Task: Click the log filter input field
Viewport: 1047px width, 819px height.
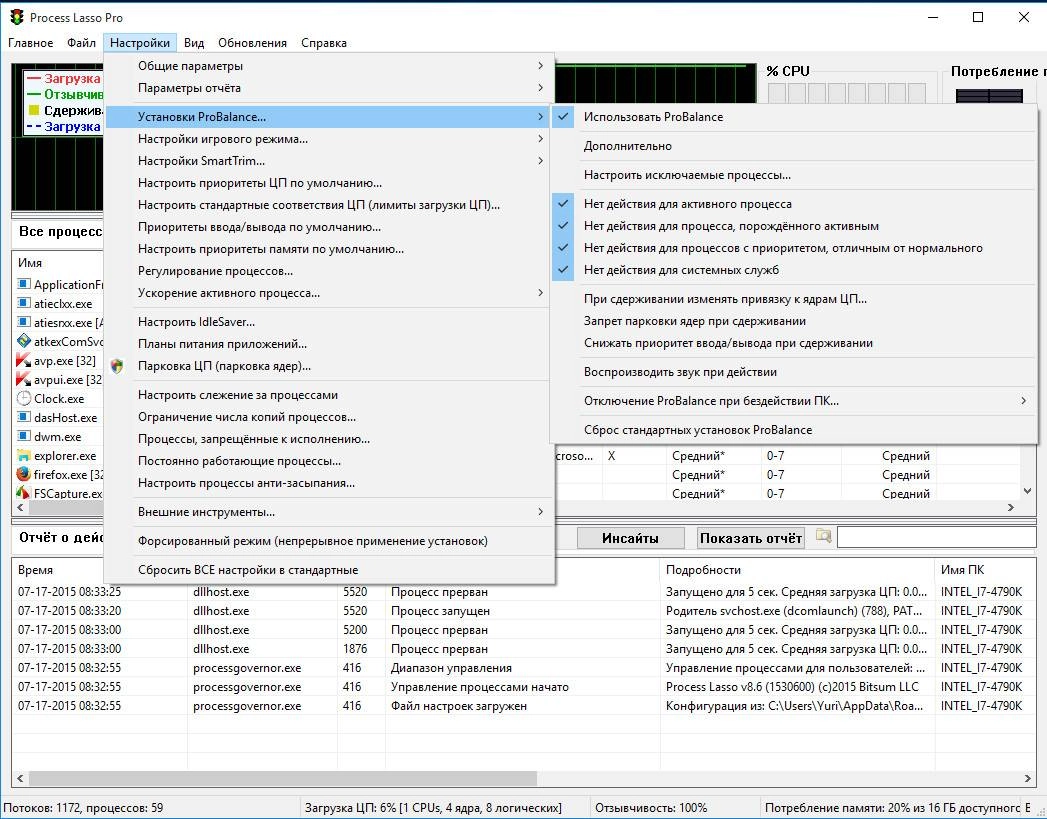Action: (936, 538)
